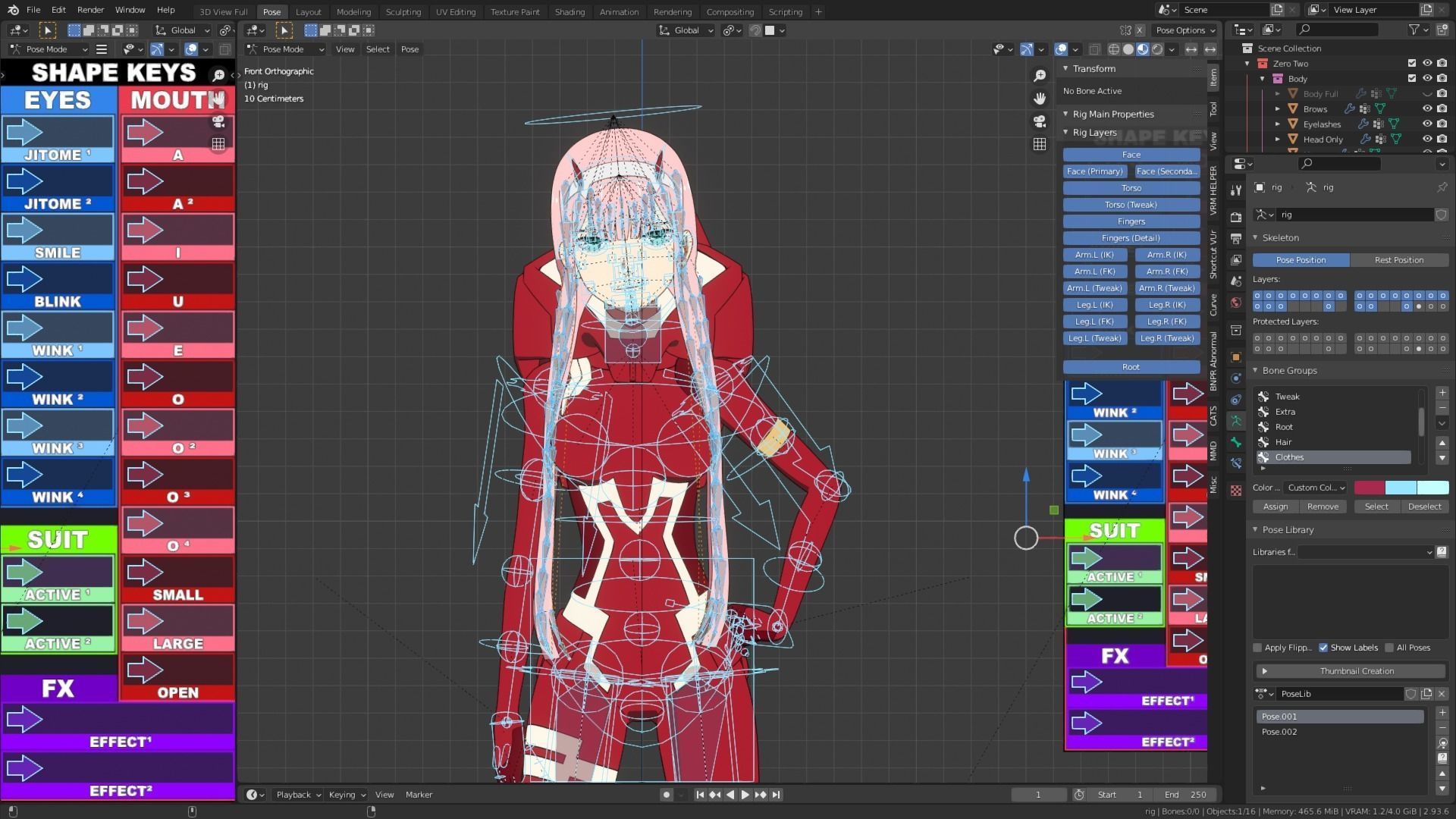Uncheck the Show Labels checkbox

(1323, 648)
